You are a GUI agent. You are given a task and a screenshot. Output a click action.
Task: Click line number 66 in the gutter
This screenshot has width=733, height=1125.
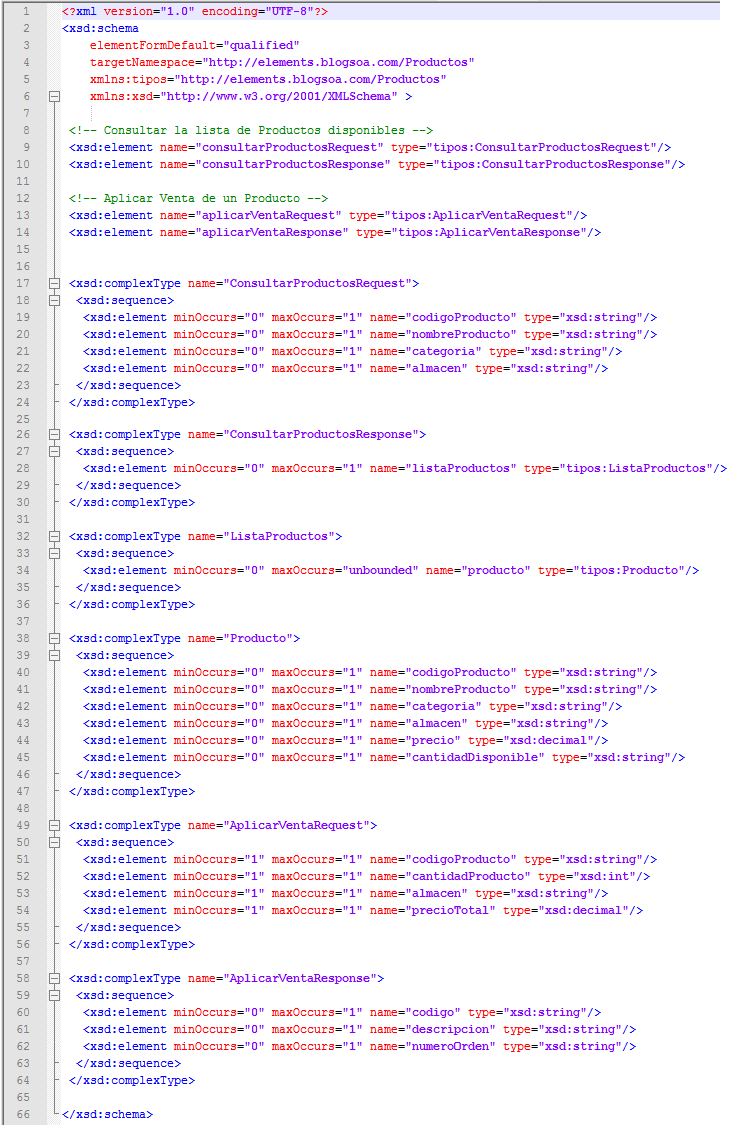click(24, 1114)
